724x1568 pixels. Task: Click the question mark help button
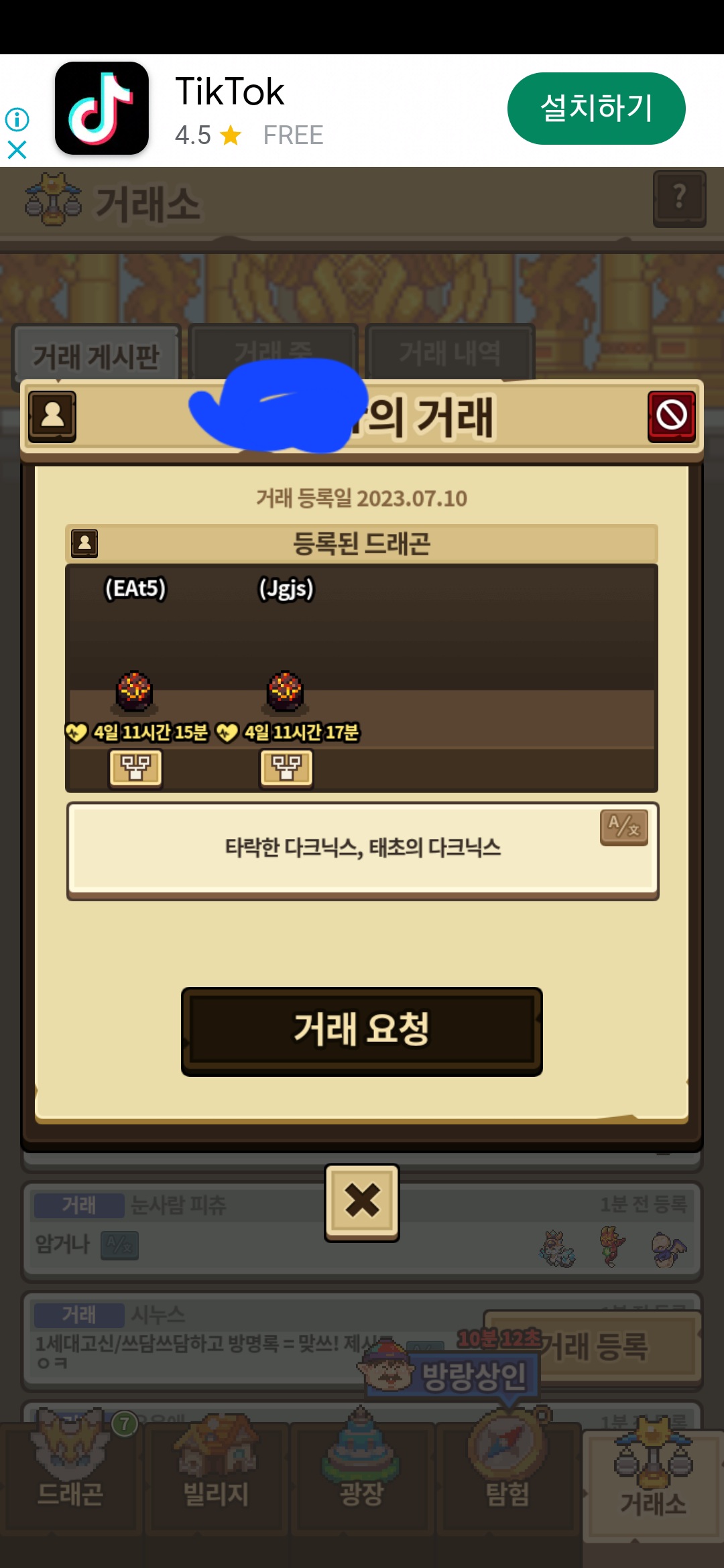tap(680, 199)
